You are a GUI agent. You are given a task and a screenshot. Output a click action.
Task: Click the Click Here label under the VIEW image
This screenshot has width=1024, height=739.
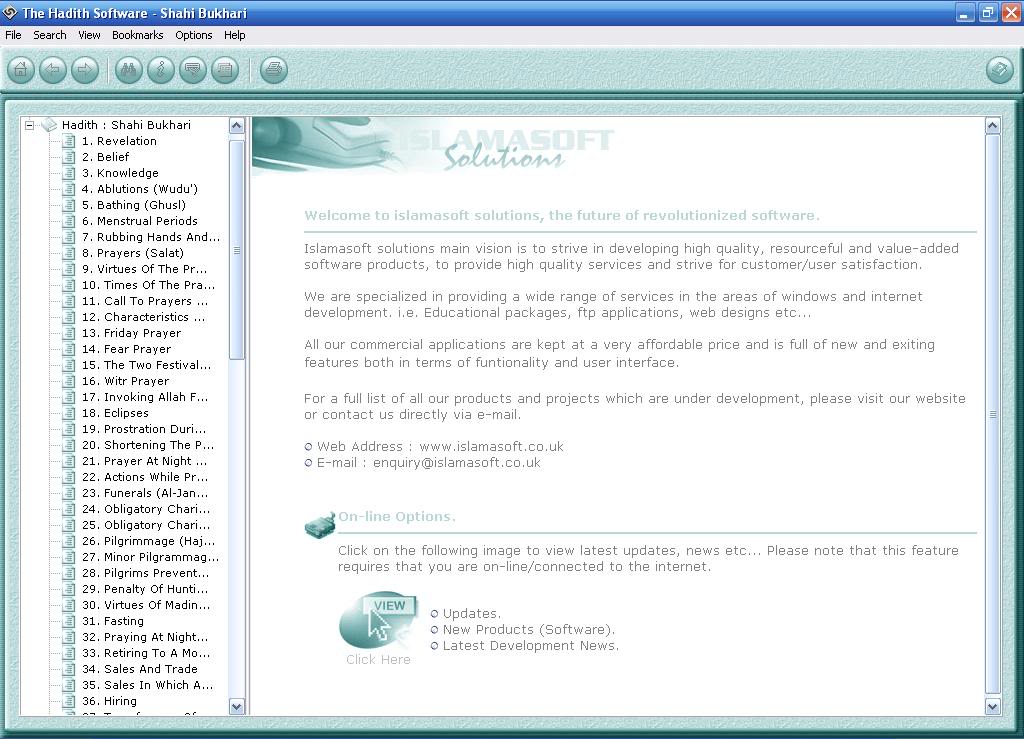[378, 659]
